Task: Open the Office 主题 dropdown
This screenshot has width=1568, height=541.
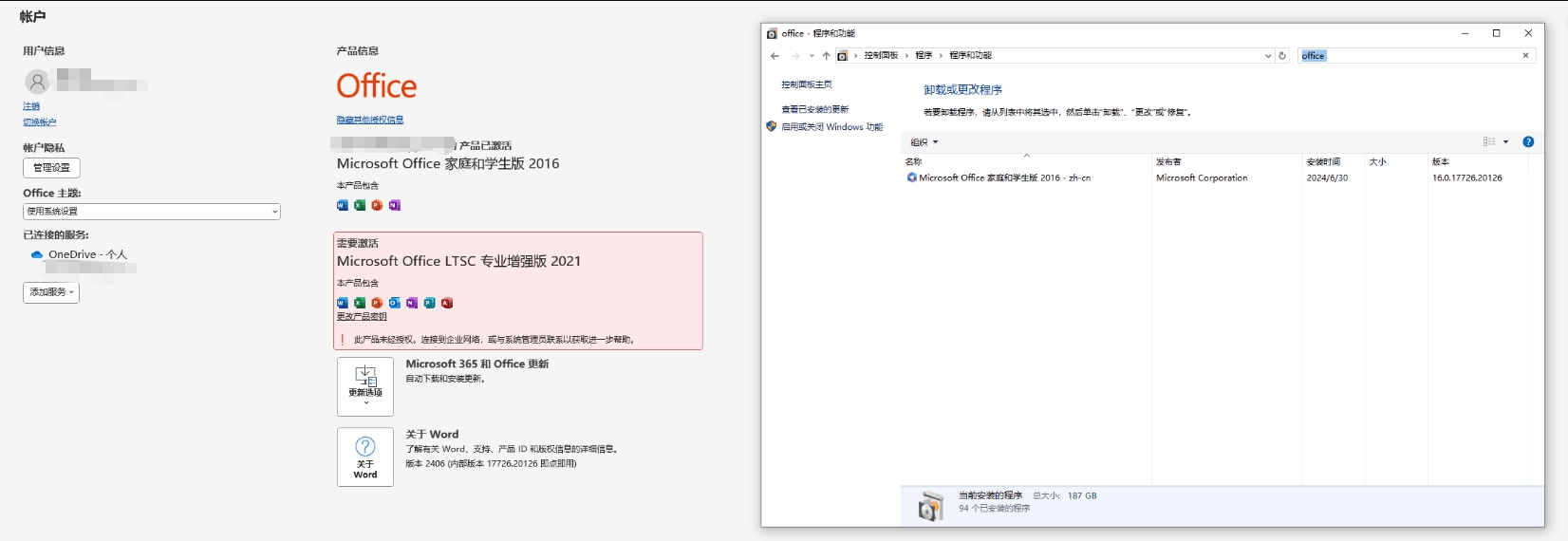Action: [x=152, y=212]
